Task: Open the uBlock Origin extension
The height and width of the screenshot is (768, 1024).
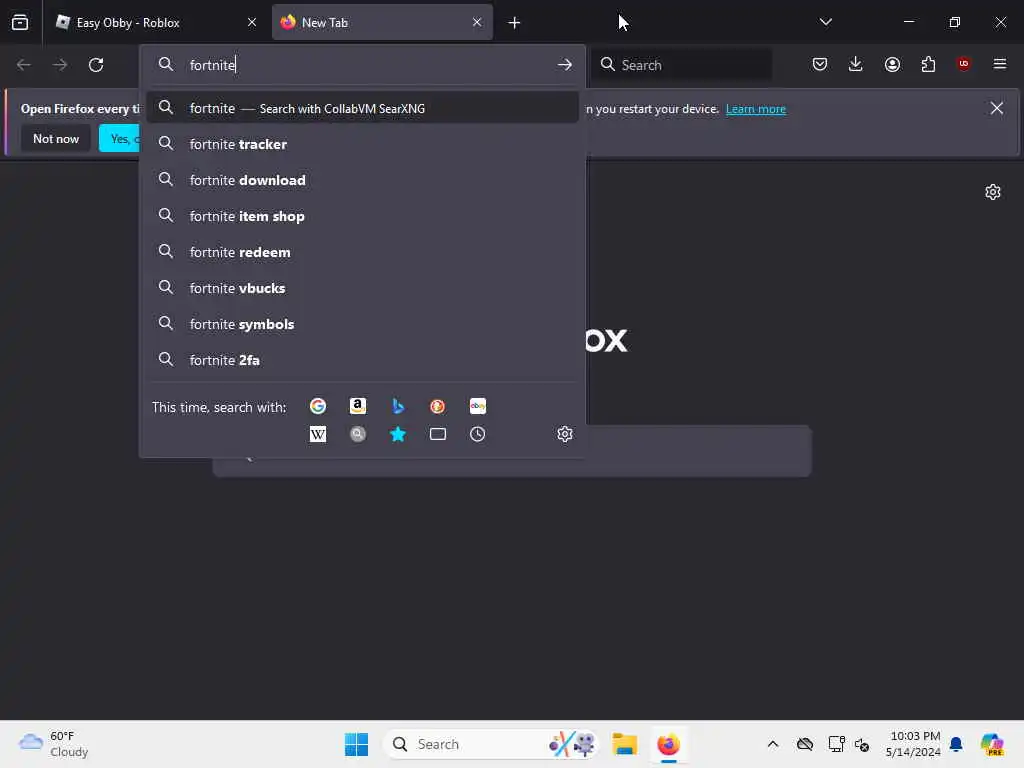Action: coord(963,64)
